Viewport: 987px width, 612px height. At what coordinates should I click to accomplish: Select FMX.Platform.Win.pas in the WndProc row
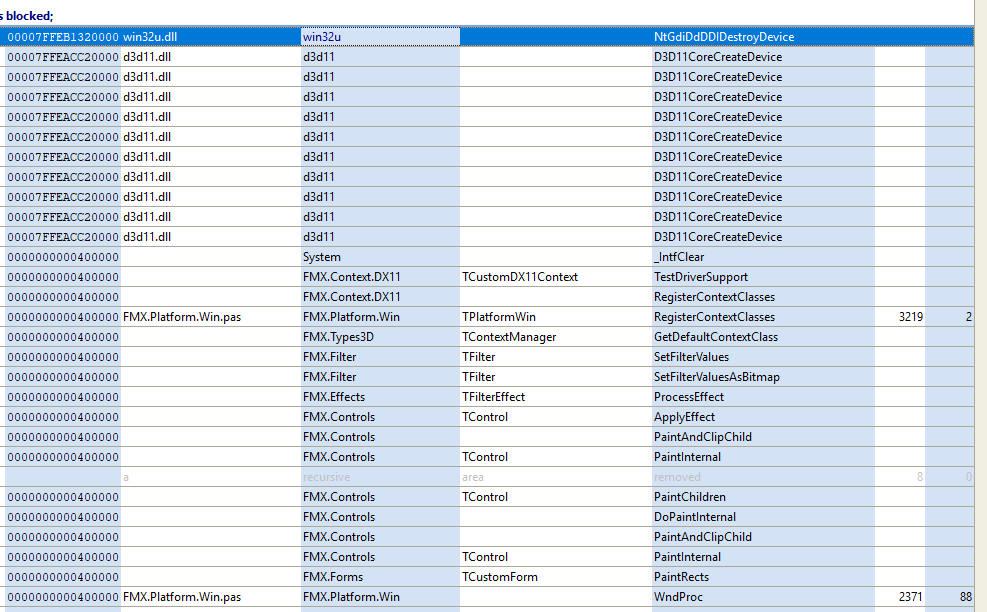click(210, 597)
